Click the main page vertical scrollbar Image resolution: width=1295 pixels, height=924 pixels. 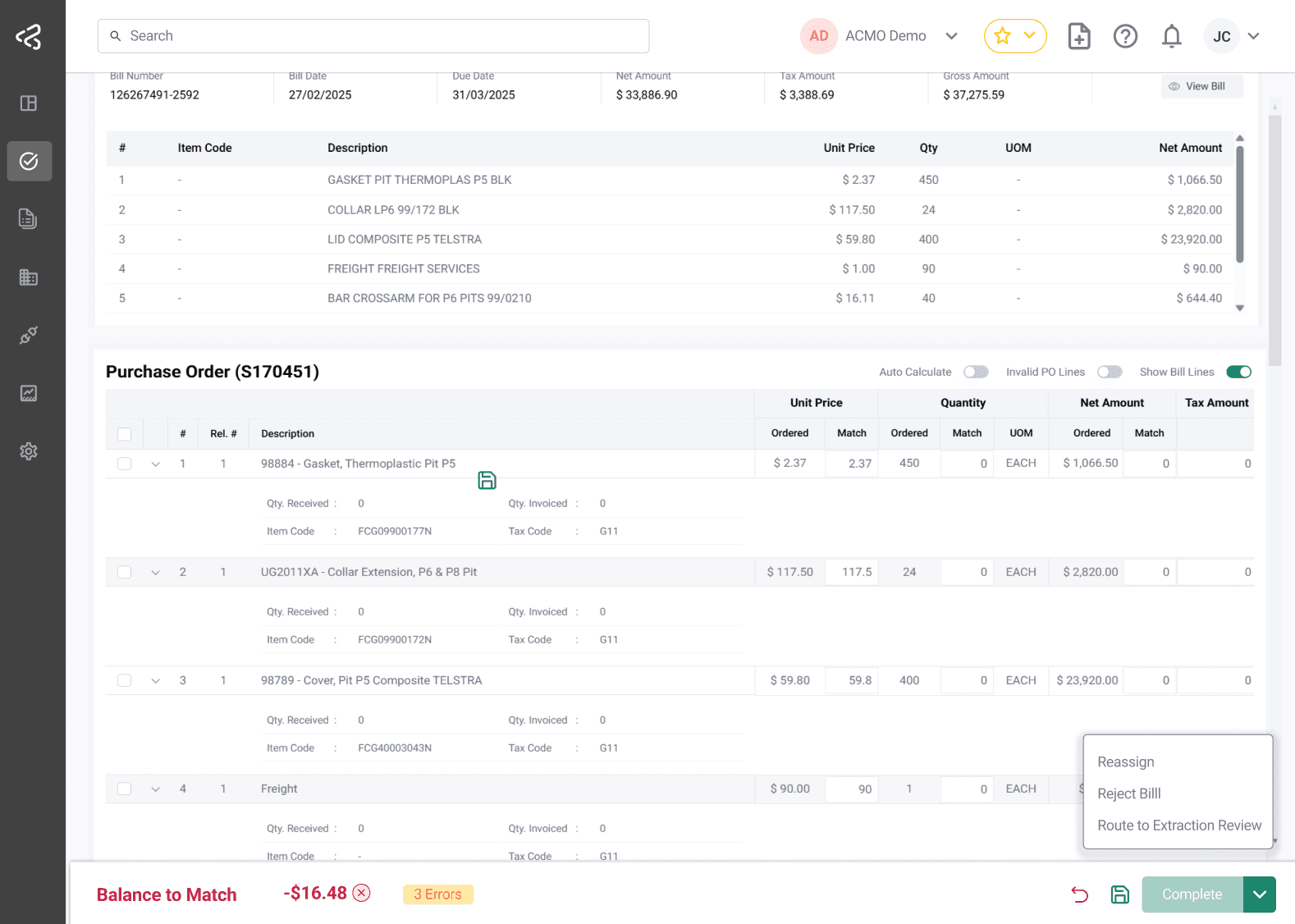(x=1274, y=240)
